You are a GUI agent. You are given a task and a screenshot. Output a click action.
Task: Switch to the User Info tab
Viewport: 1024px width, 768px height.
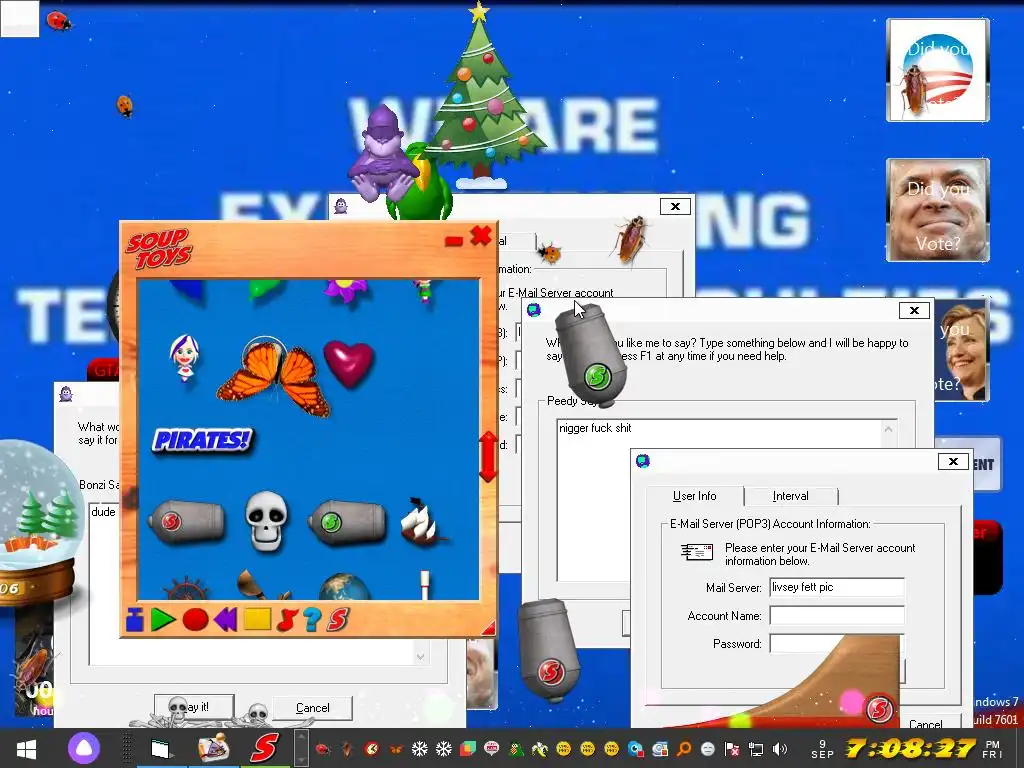coord(694,496)
